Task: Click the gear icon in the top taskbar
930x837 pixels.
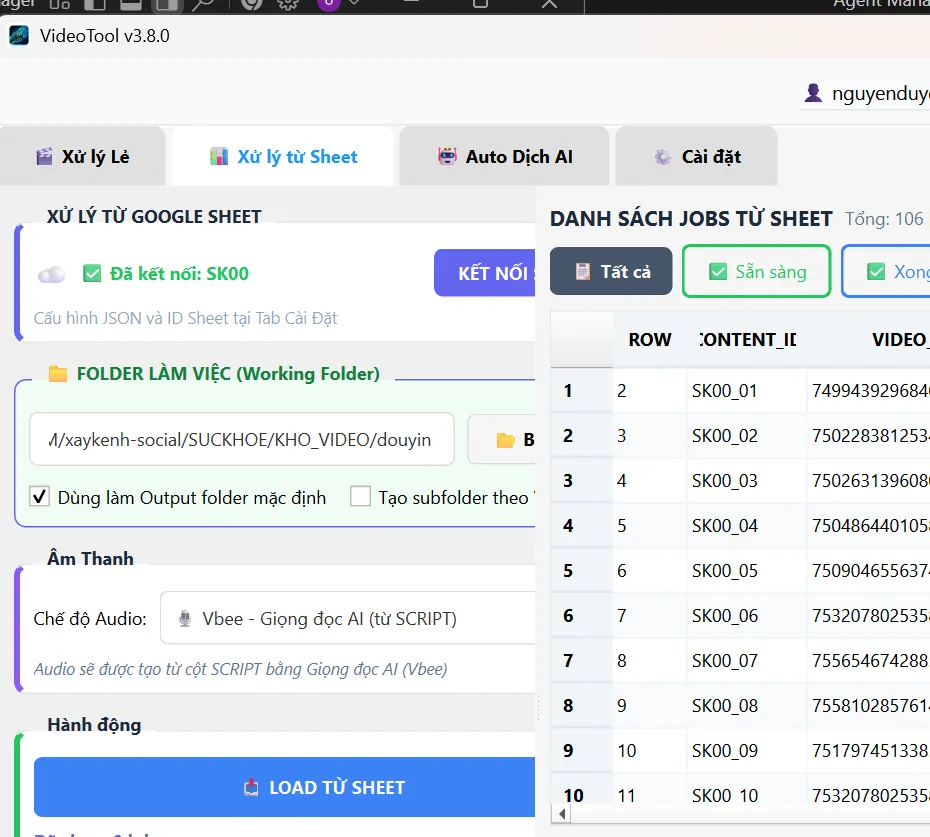Action: [288, 6]
